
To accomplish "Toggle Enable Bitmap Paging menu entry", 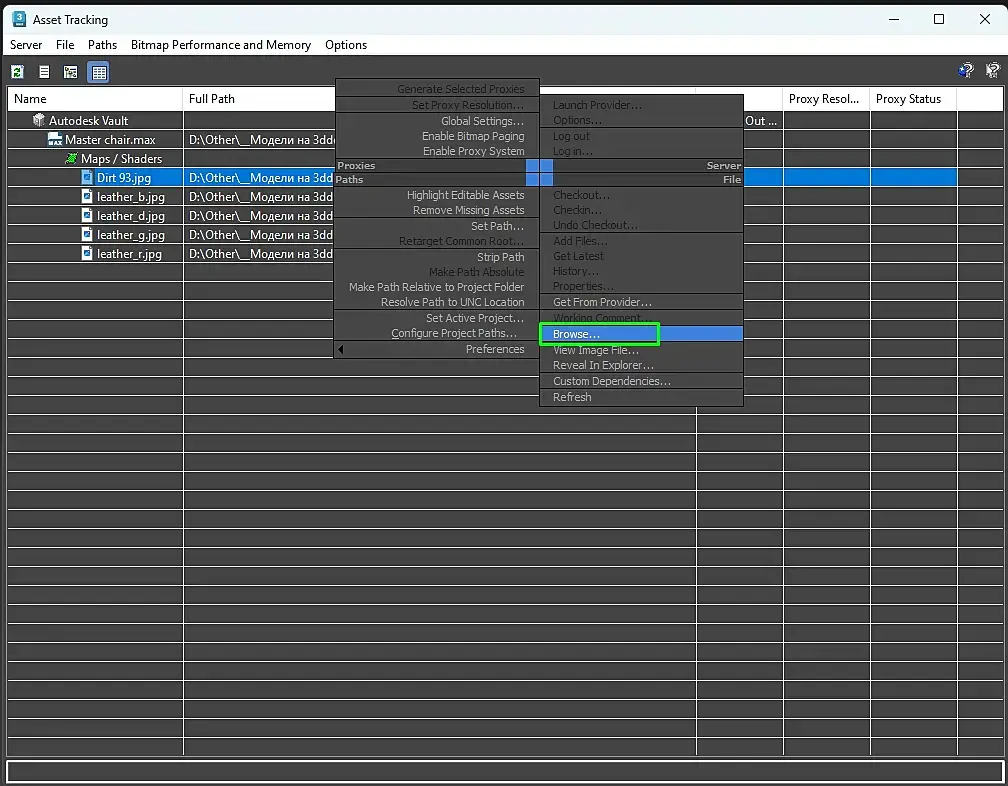I will (436, 136).
